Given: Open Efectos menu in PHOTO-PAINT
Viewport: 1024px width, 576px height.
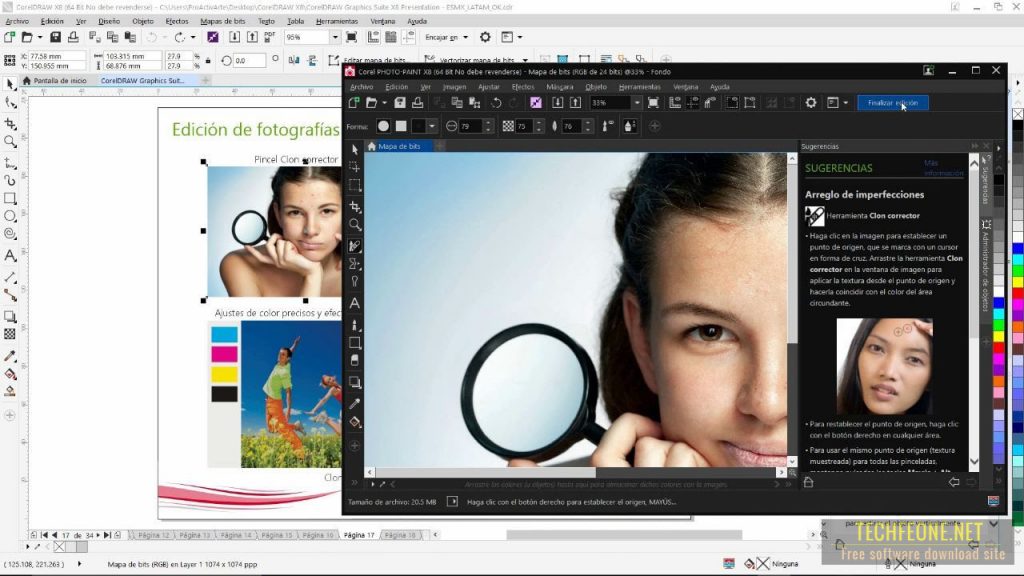Looking at the screenshot, I should coord(522,87).
